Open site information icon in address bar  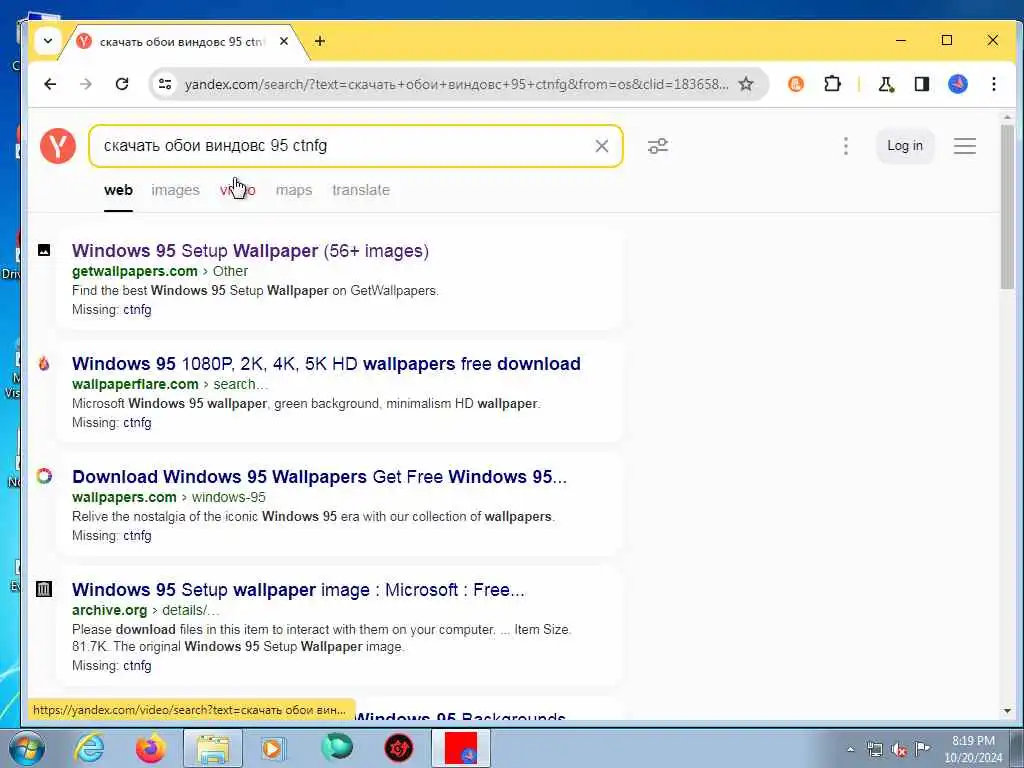tap(165, 84)
